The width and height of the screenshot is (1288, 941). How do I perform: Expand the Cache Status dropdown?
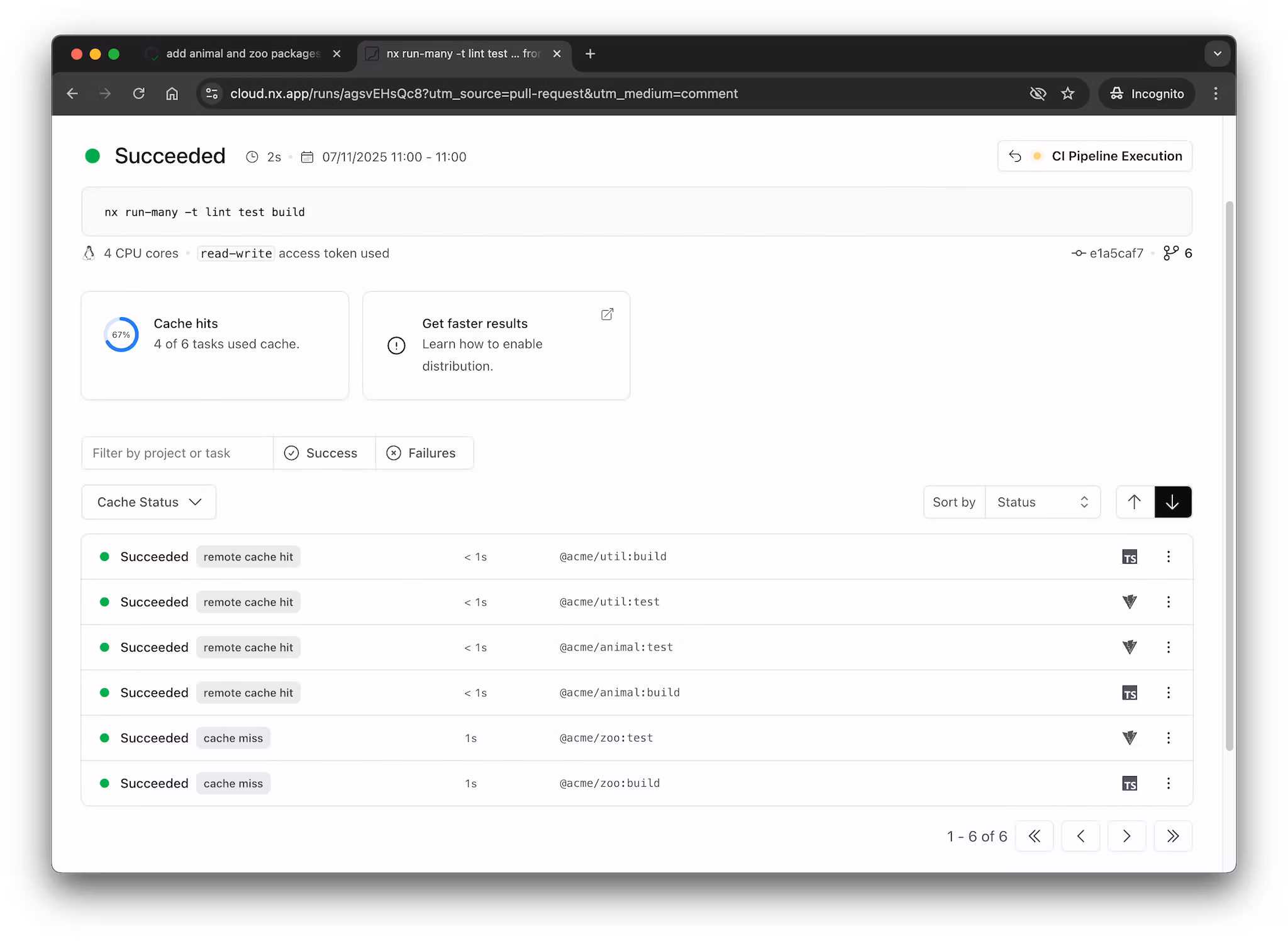click(149, 502)
